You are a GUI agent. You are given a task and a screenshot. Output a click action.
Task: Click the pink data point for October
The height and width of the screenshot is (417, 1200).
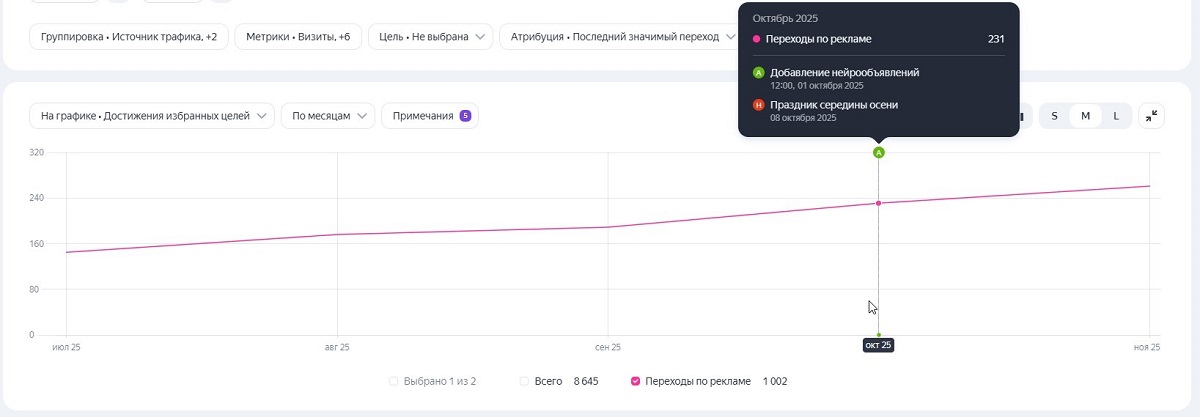[x=879, y=204]
